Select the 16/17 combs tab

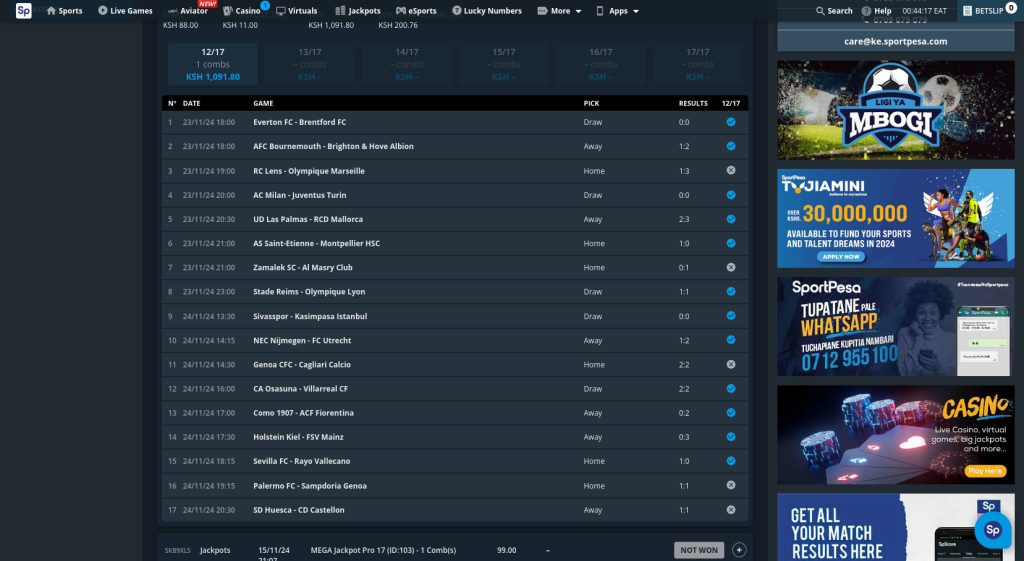pyautogui.click(x=601, y=64)
